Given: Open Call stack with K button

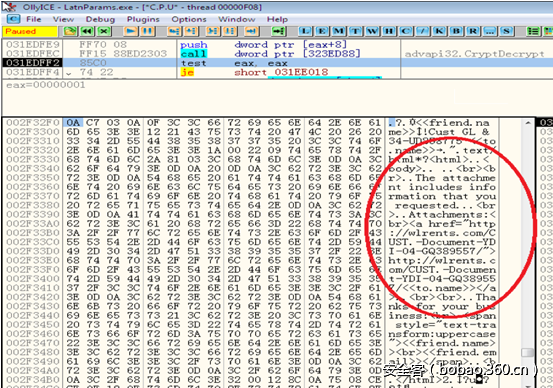Looking at the screenshot, I should [439, 31].
